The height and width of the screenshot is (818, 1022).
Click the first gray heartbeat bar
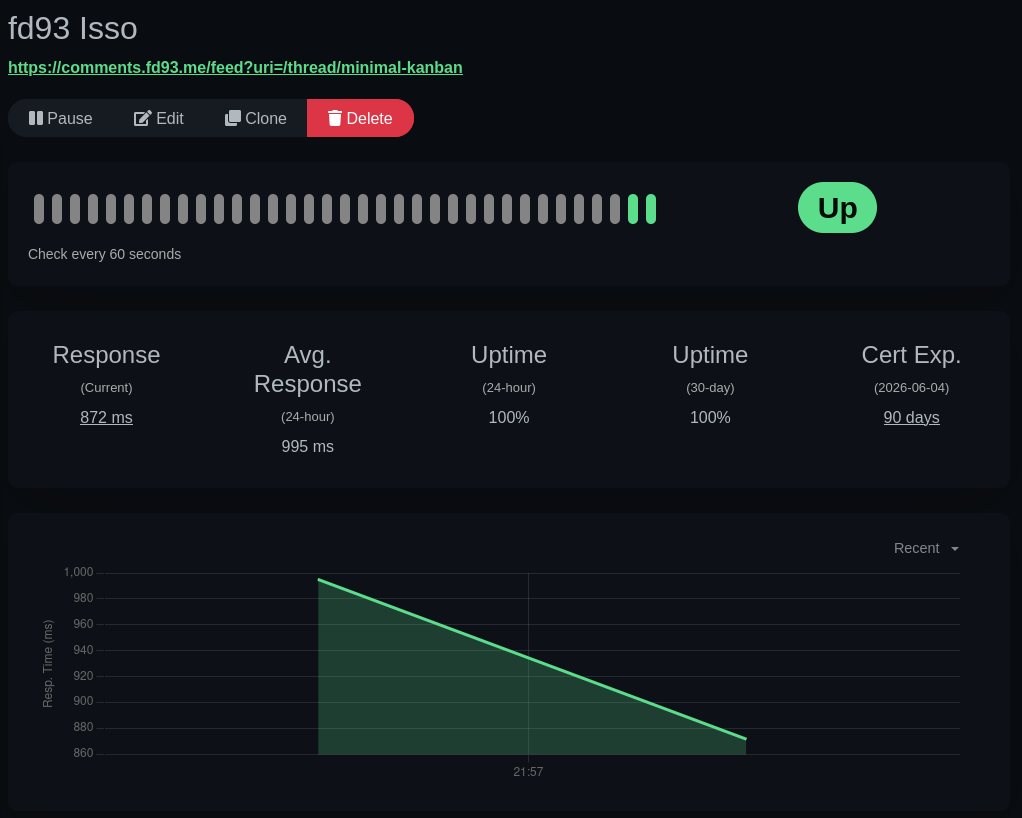pyautogui.click(x=40, y=208)
